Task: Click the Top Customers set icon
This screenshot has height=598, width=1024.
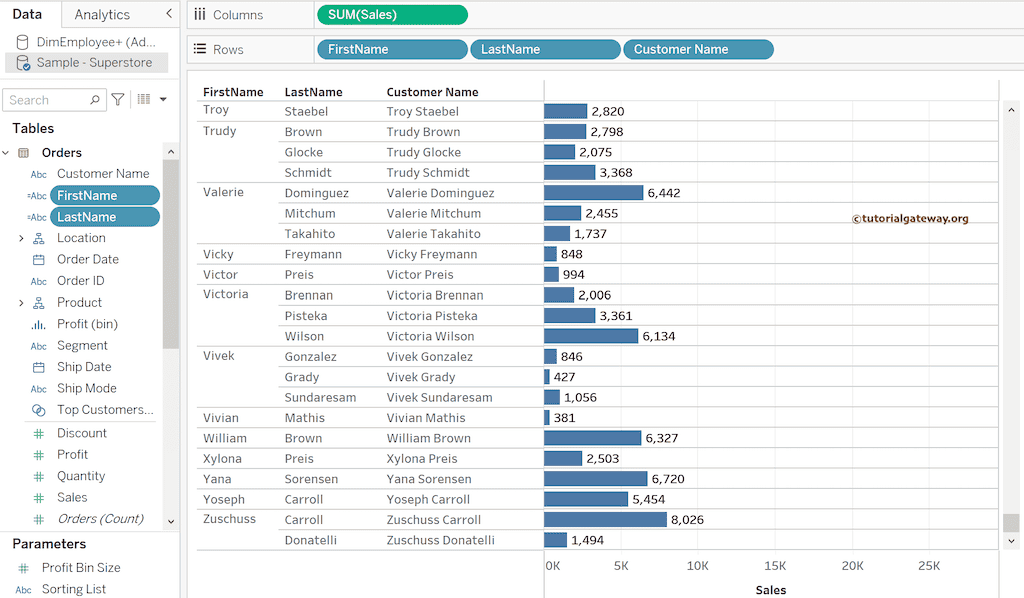Action: (38, 410)
